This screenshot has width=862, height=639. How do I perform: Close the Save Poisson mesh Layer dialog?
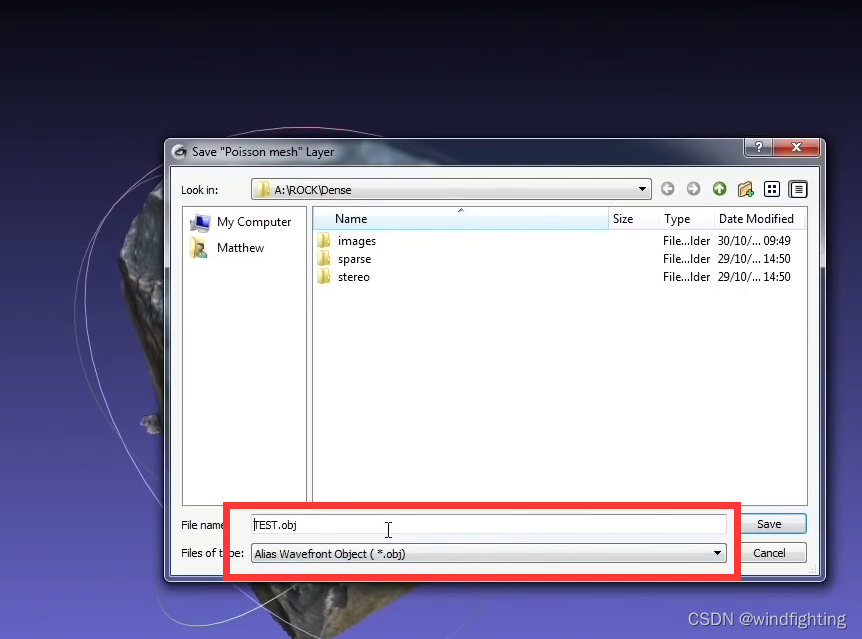click(x=796, y=147)
